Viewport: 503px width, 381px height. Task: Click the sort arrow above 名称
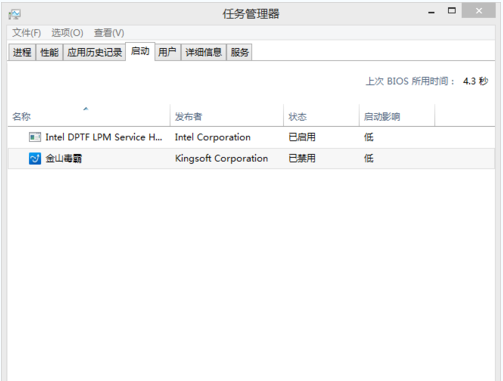tap(86, 108)
